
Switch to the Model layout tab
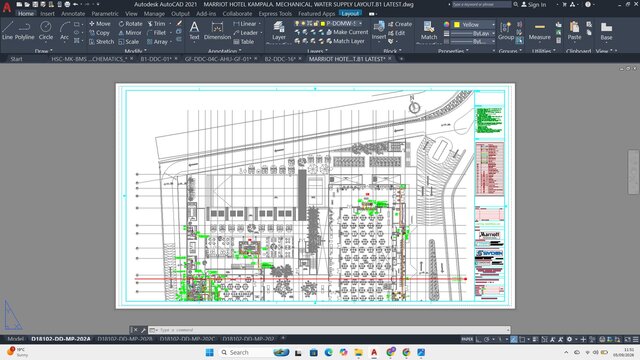click(x=16, y=339)
